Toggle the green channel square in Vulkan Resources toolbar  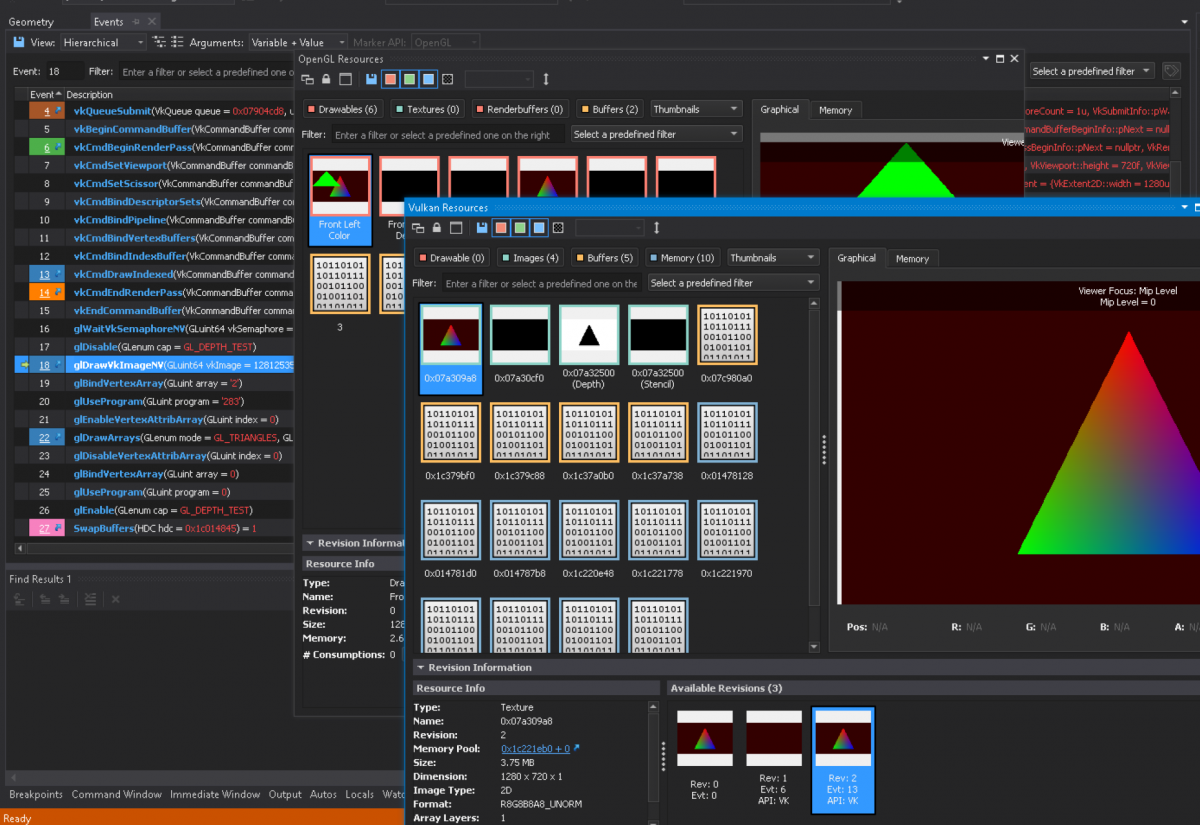(x=519, y=229)
